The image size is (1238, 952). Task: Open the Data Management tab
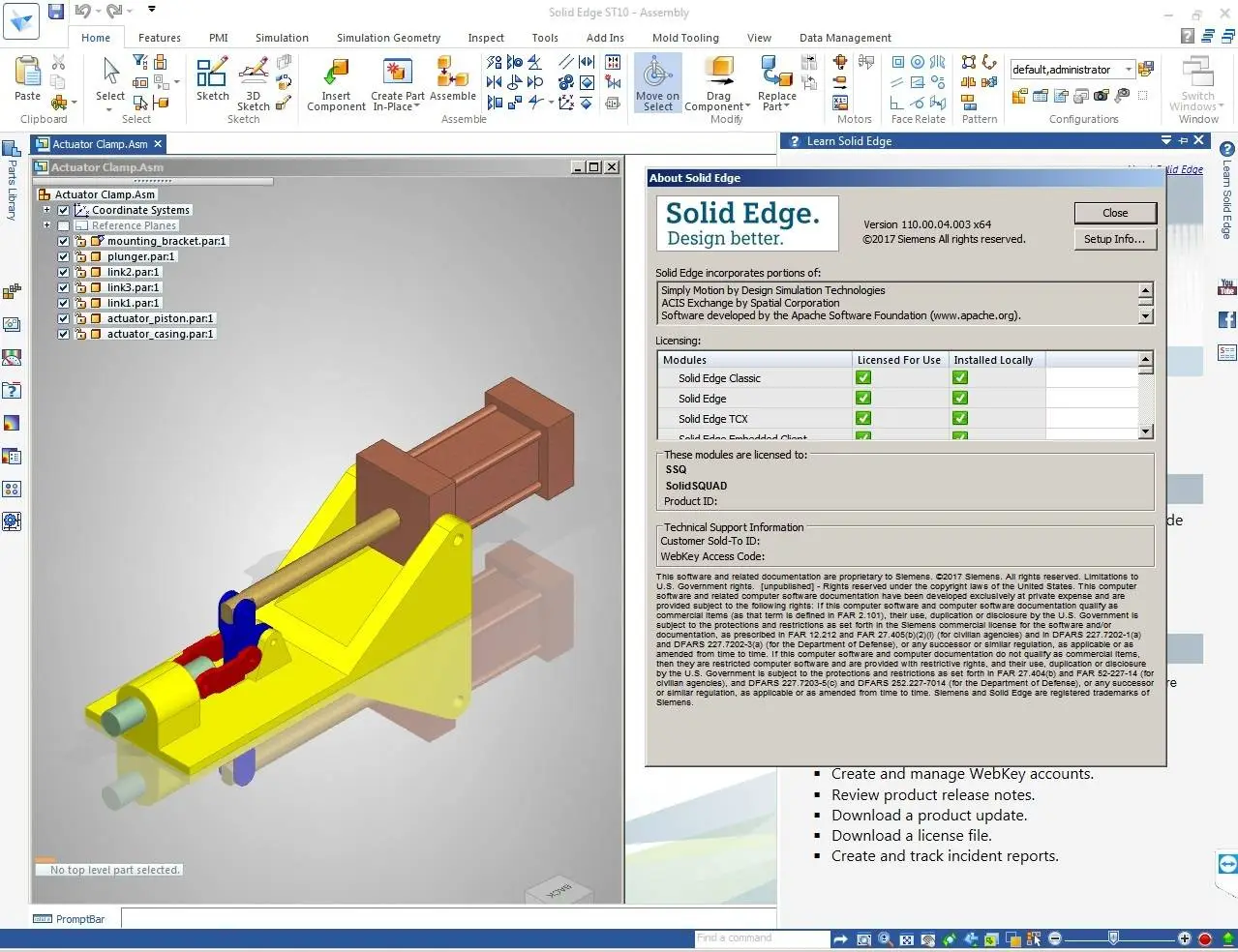tap(845, 38)
